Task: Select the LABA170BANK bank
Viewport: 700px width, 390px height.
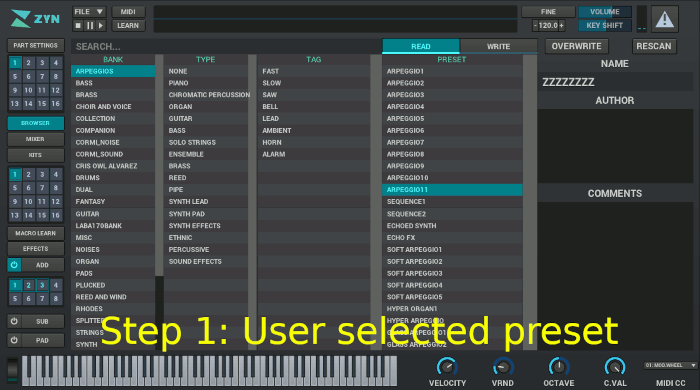Action: [113, 225]
